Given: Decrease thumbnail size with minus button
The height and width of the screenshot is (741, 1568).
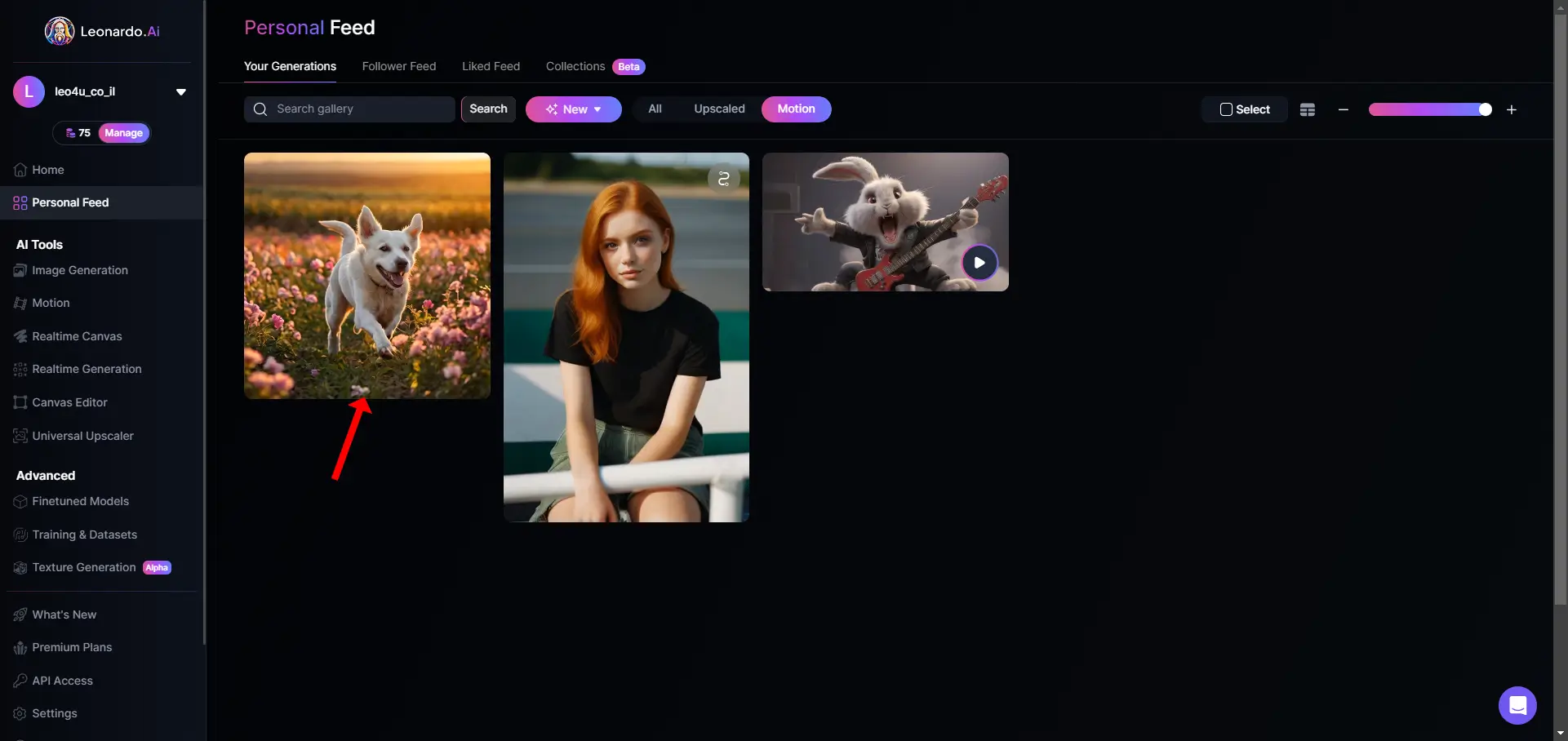Looking at the screenshot, I should tap(1344, 109).
